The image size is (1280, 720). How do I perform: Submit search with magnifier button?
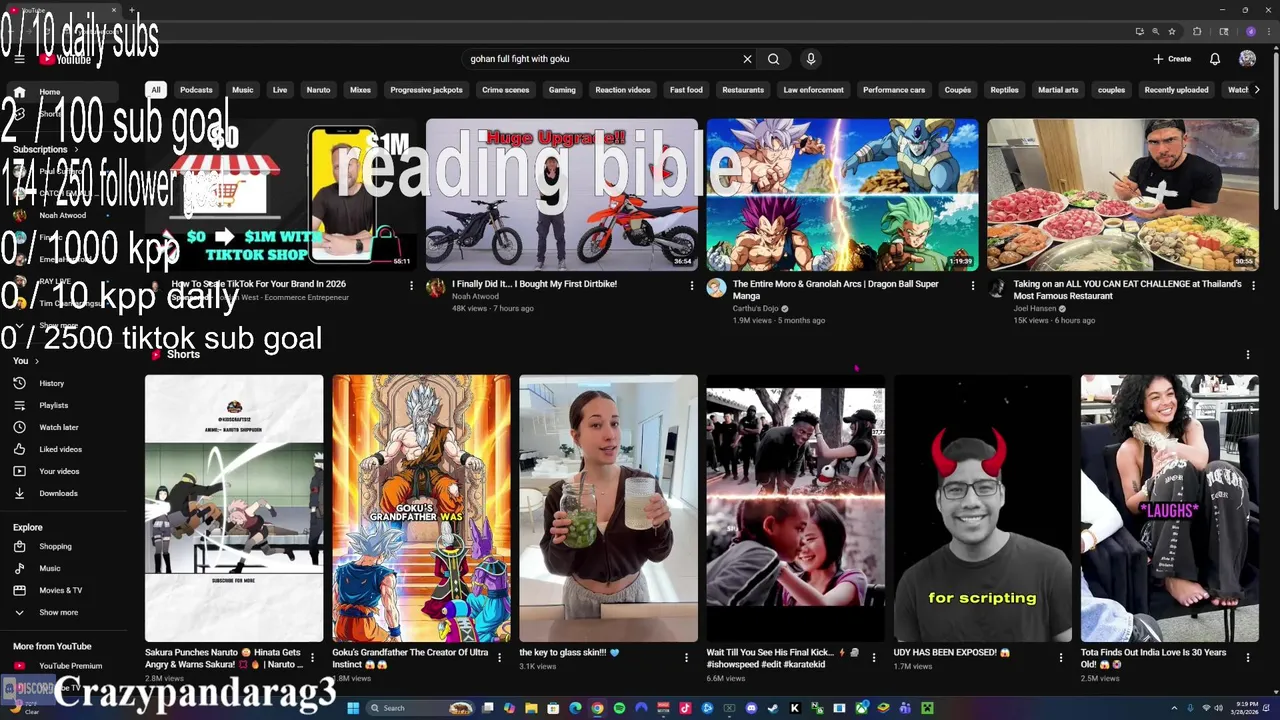click(773, 59)
